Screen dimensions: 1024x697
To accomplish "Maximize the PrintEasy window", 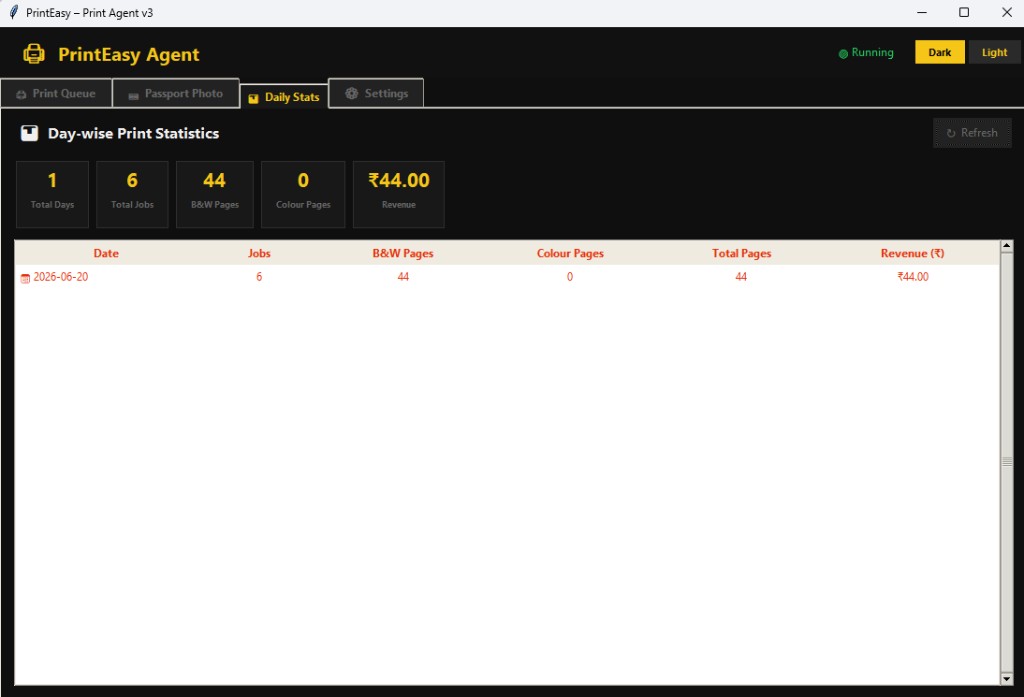I will click(963, 12).
